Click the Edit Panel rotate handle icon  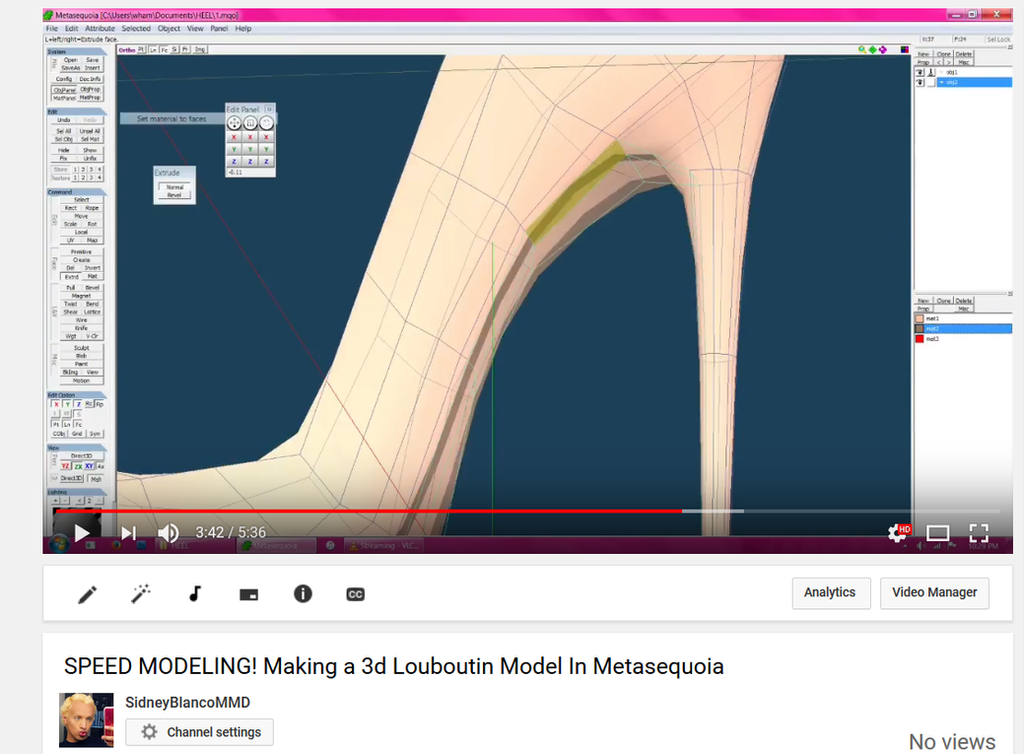click(x=266, y=123)
